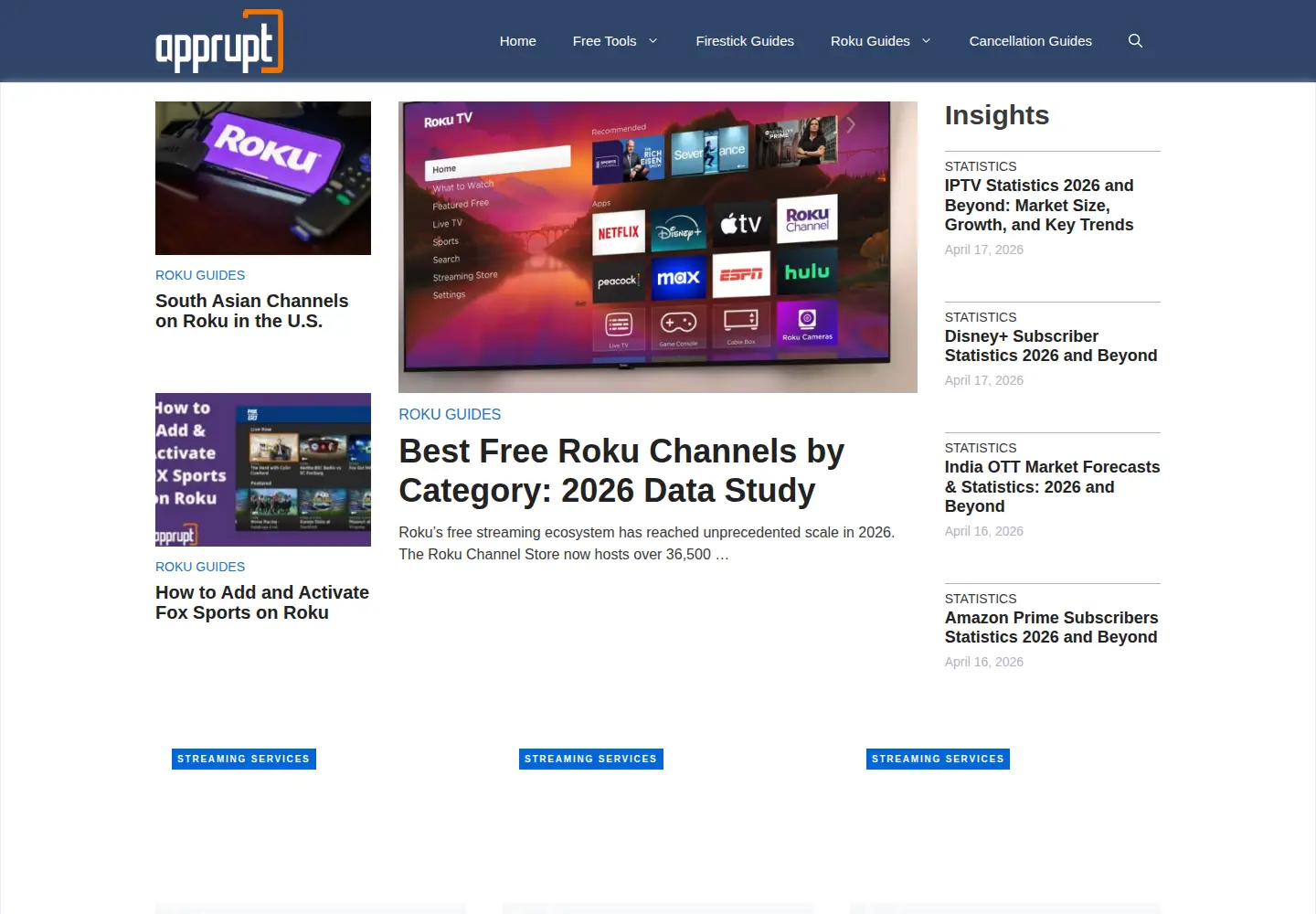Open the Fox Sports on Roku thumbnail
The image size is (1316, 914).
pos(263,470)
